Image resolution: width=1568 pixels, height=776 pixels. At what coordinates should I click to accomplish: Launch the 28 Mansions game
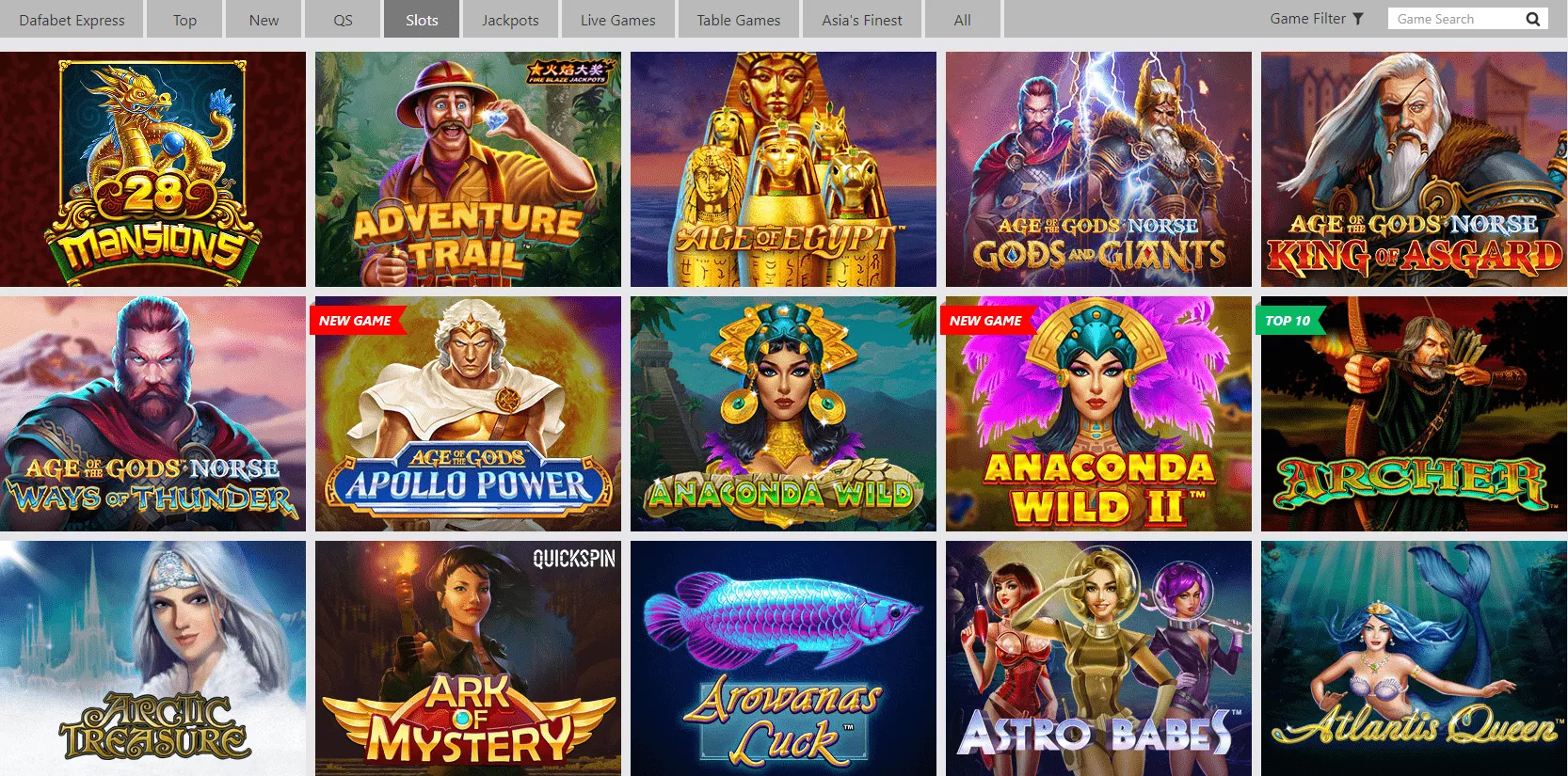pos(152,169)
